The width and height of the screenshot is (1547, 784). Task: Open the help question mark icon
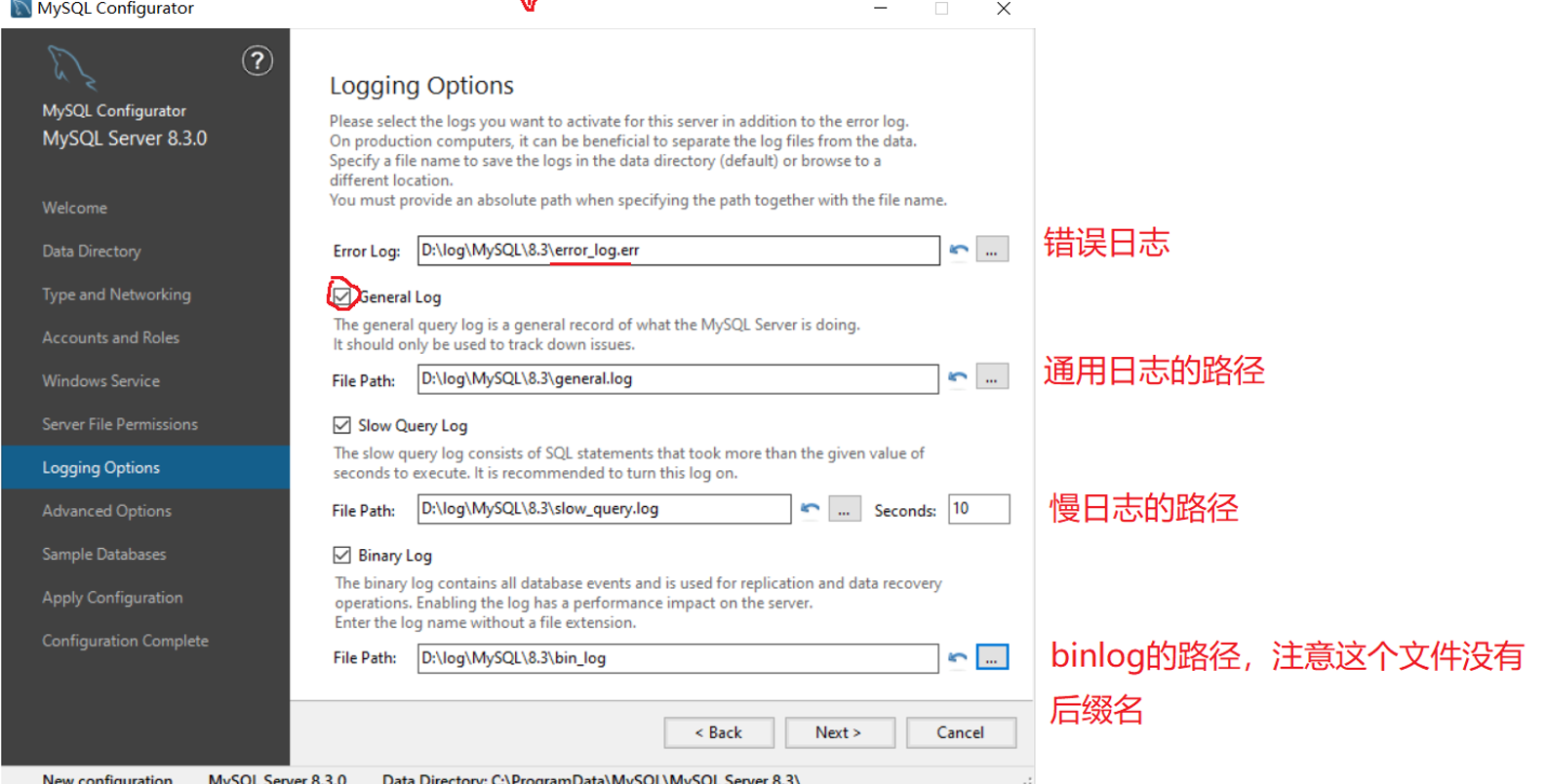[x=258, y=61]
